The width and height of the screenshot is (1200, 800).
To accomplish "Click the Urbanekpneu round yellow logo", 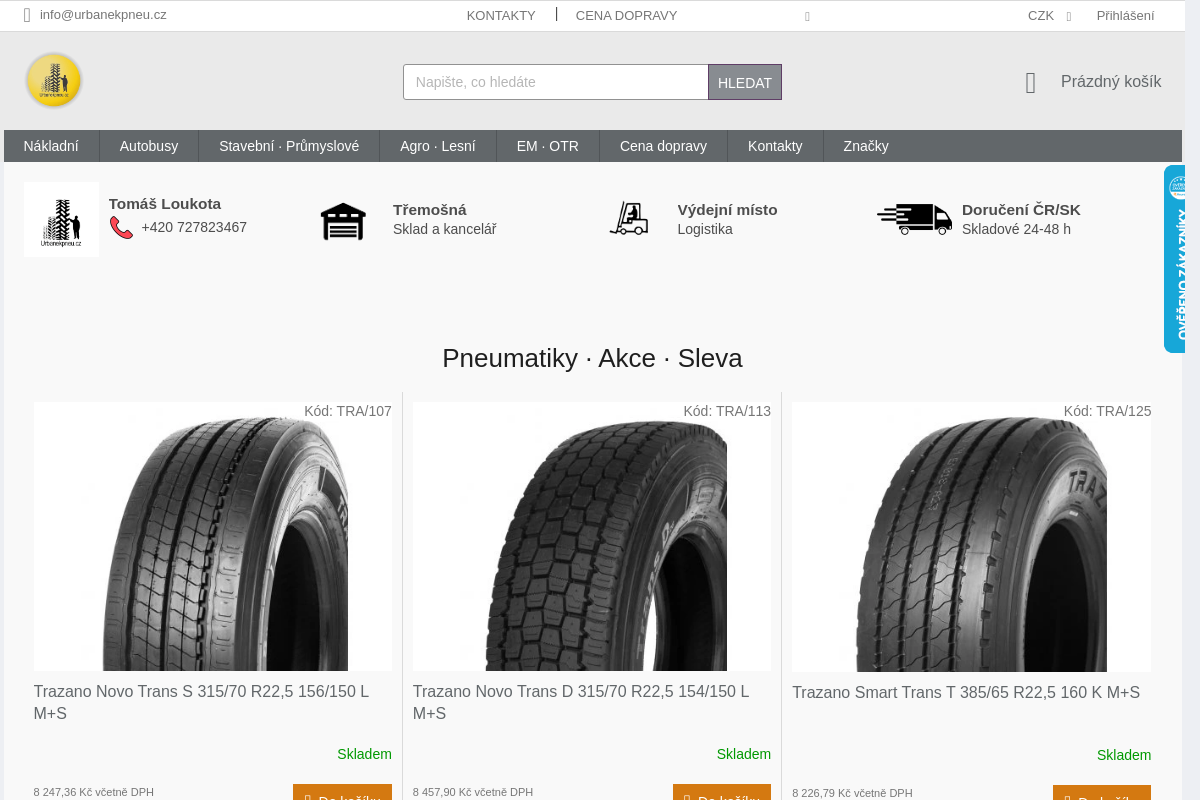I will tap(54, 80).
